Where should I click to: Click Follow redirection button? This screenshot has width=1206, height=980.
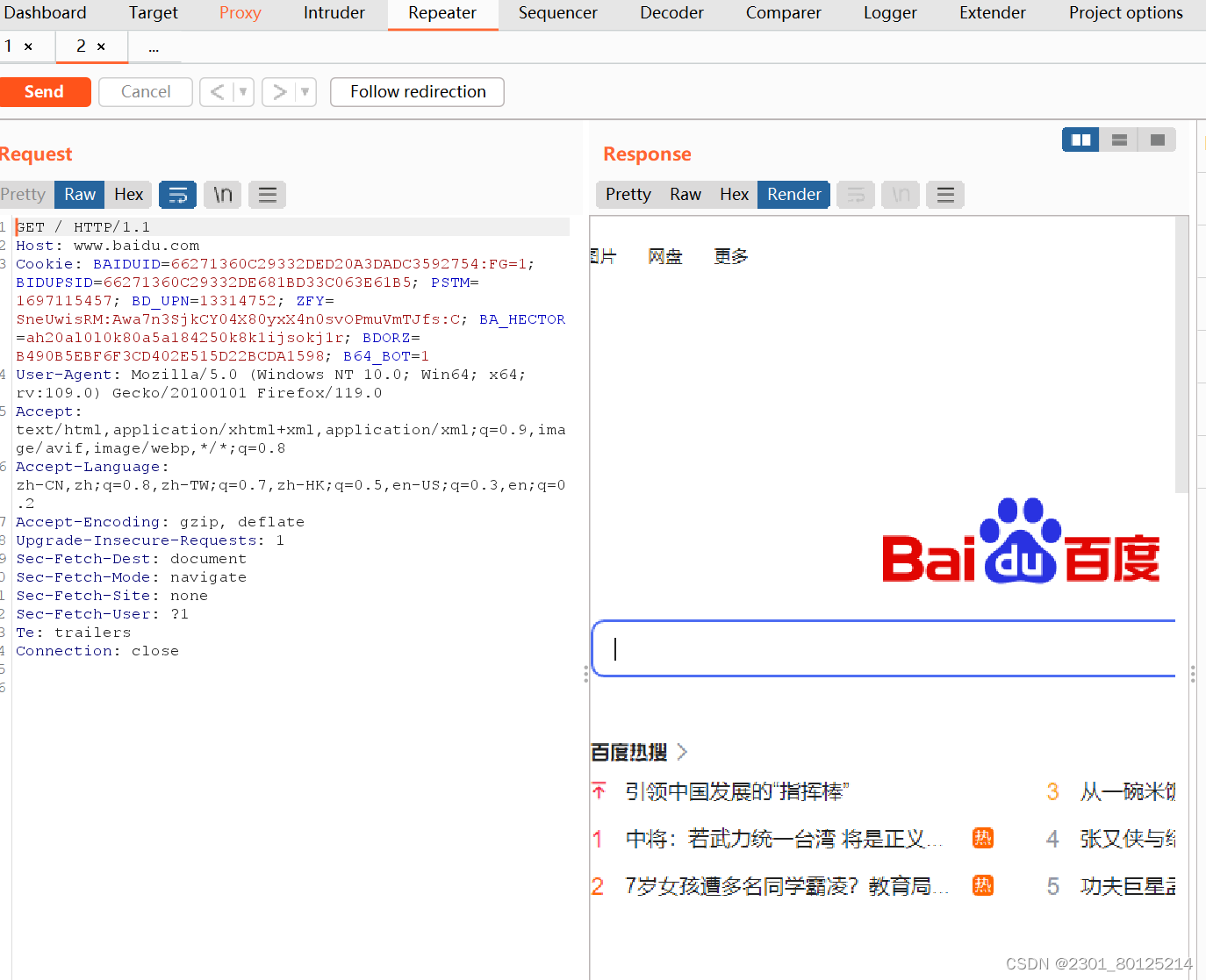tap(418, 91)
